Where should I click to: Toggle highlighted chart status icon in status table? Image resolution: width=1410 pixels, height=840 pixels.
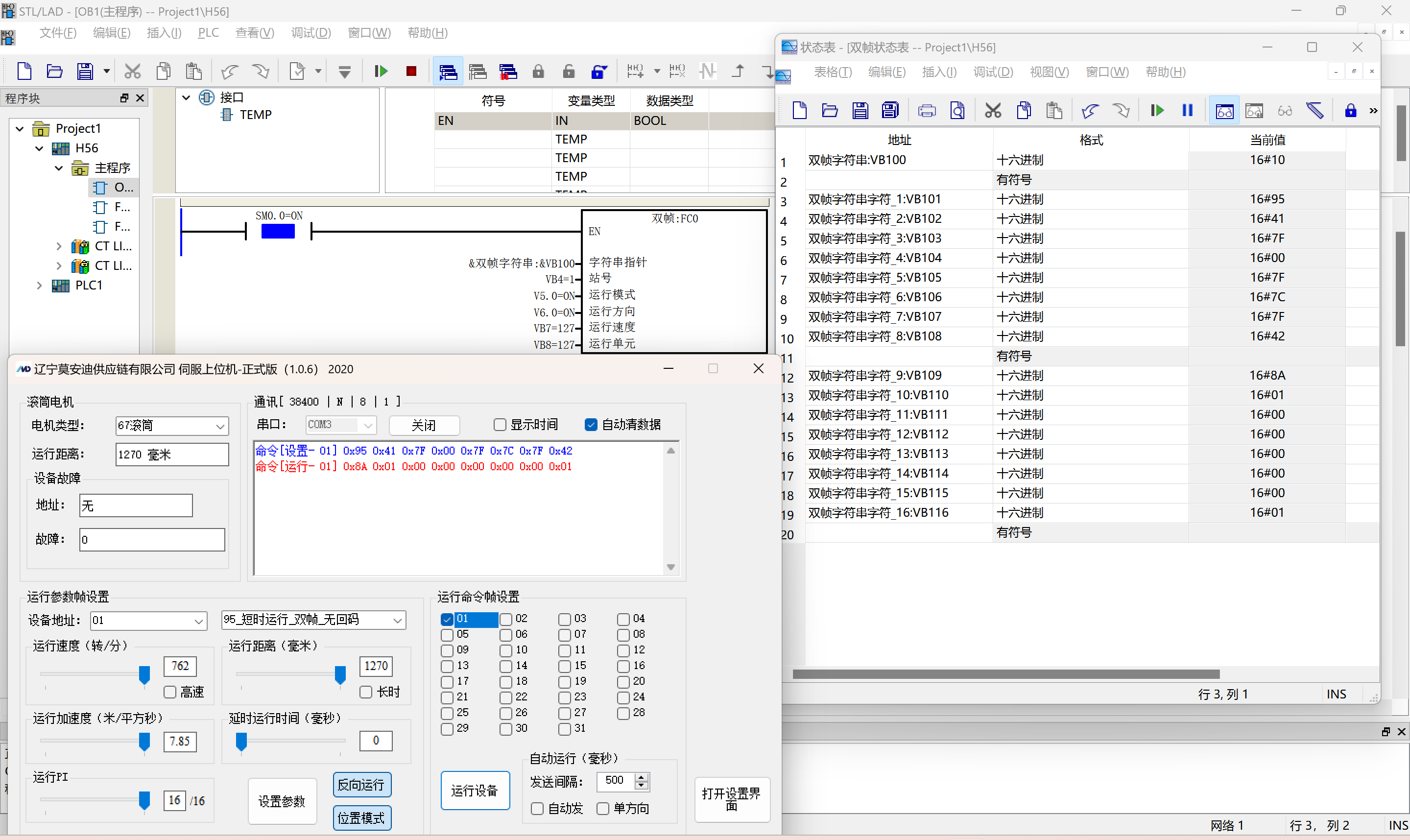(1224, 110)
